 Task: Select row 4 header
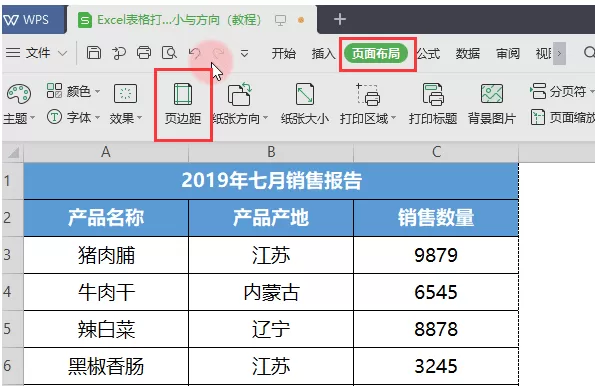(x=13, y=291)
